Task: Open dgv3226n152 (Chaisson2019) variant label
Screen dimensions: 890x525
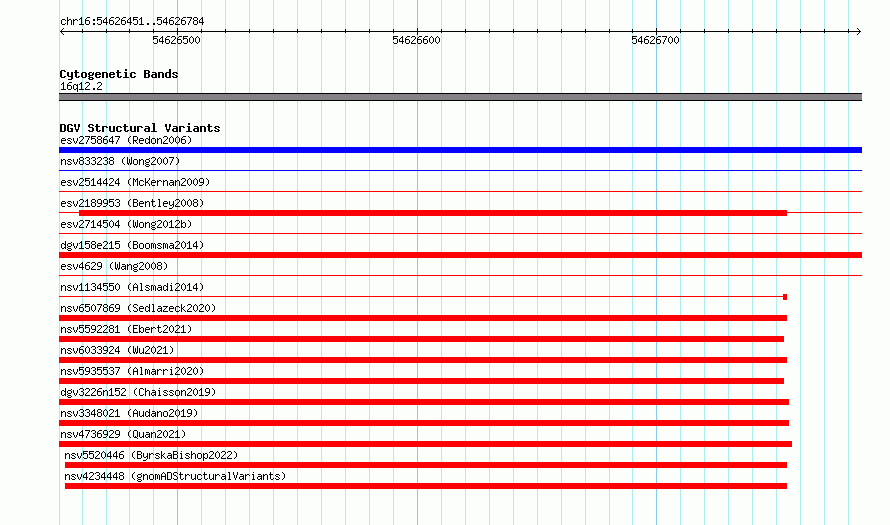Action: pos(138,392)
